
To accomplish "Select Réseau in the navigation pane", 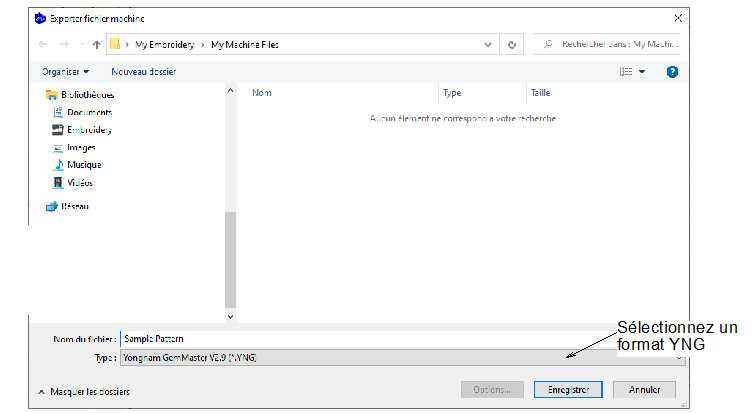I will click(74, 206).
